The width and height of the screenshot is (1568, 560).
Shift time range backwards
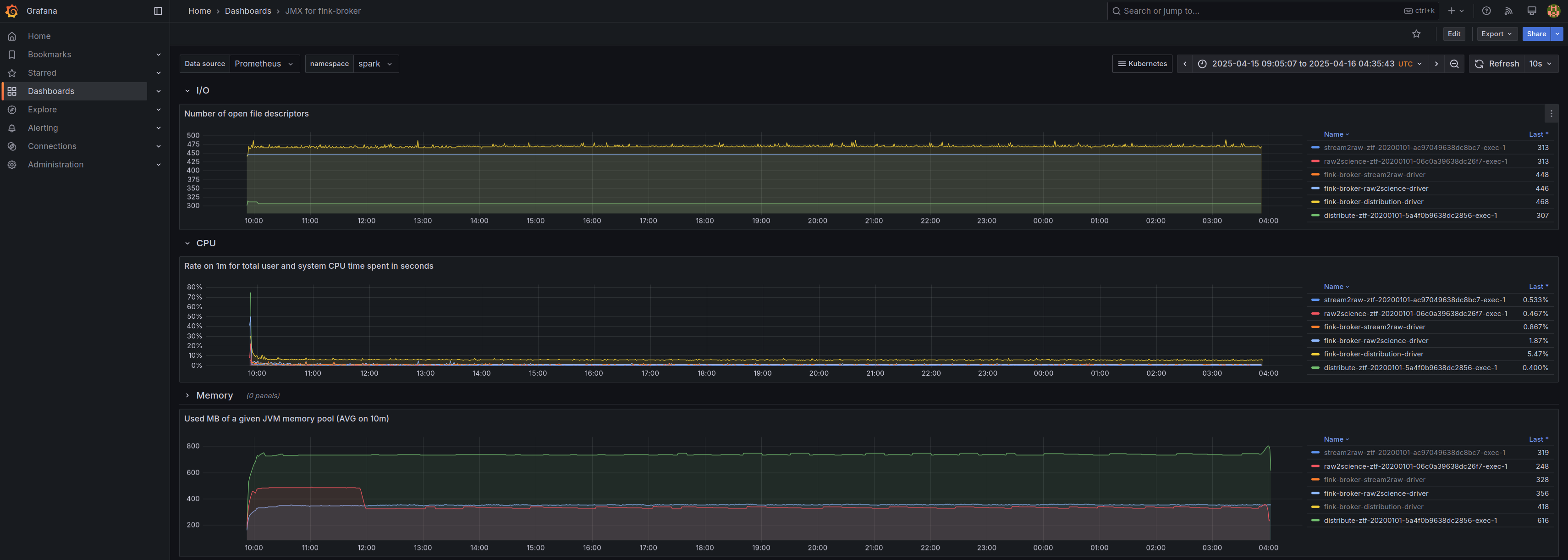[x=1184, y=64]
